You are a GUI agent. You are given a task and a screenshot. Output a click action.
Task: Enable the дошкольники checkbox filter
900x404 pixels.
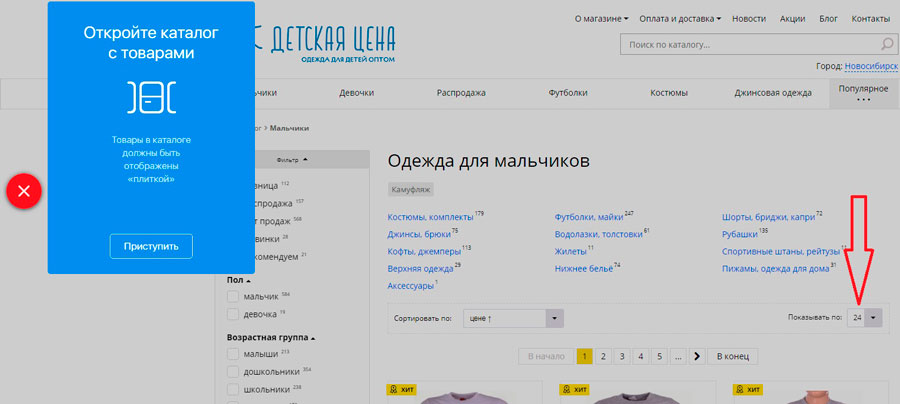[x=233, y=371]
